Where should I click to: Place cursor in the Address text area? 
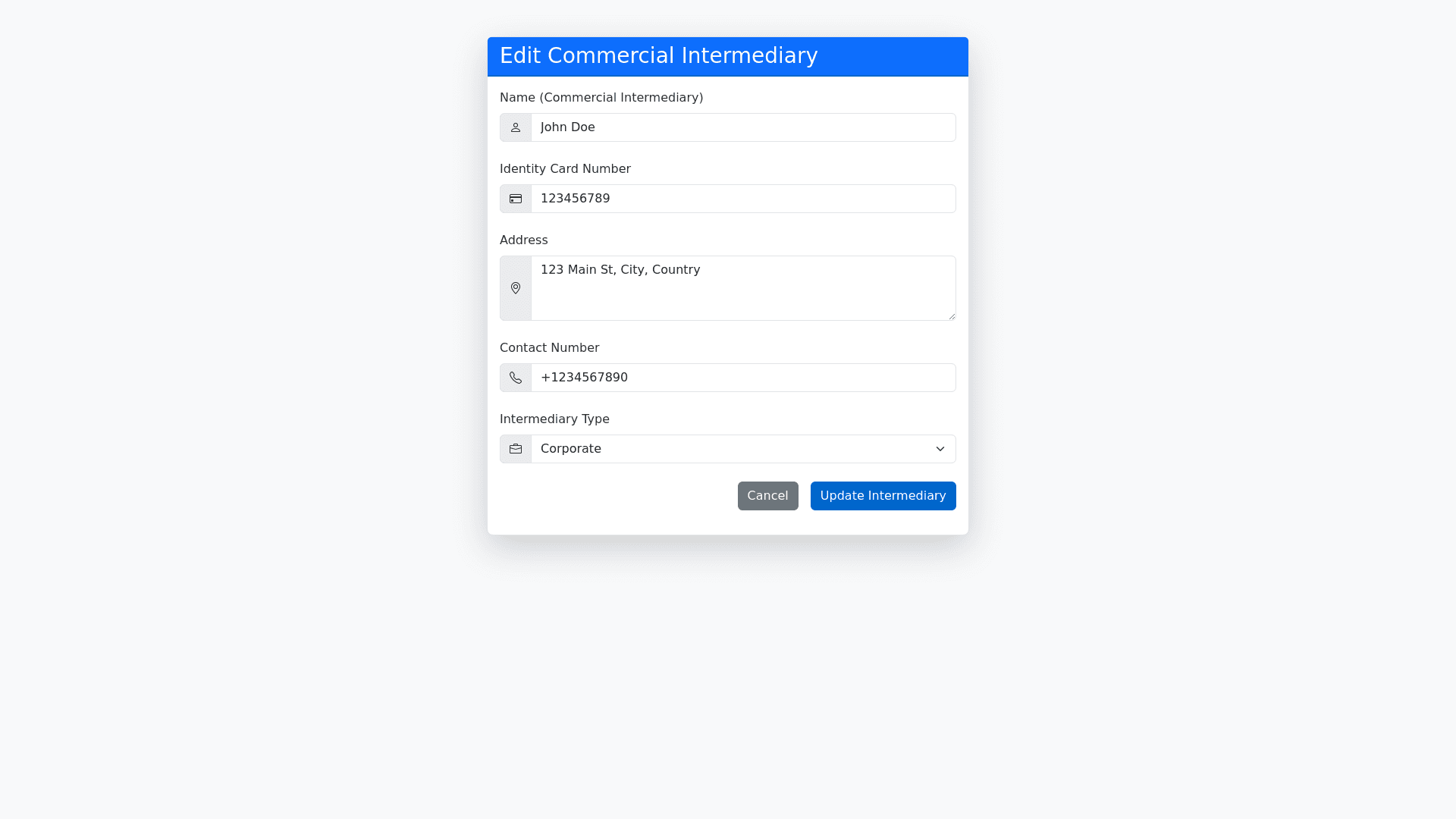743,288
